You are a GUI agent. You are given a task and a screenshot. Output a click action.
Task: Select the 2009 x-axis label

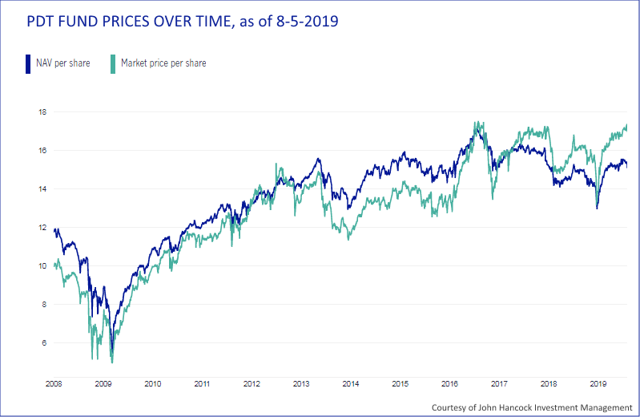(103, 384)
